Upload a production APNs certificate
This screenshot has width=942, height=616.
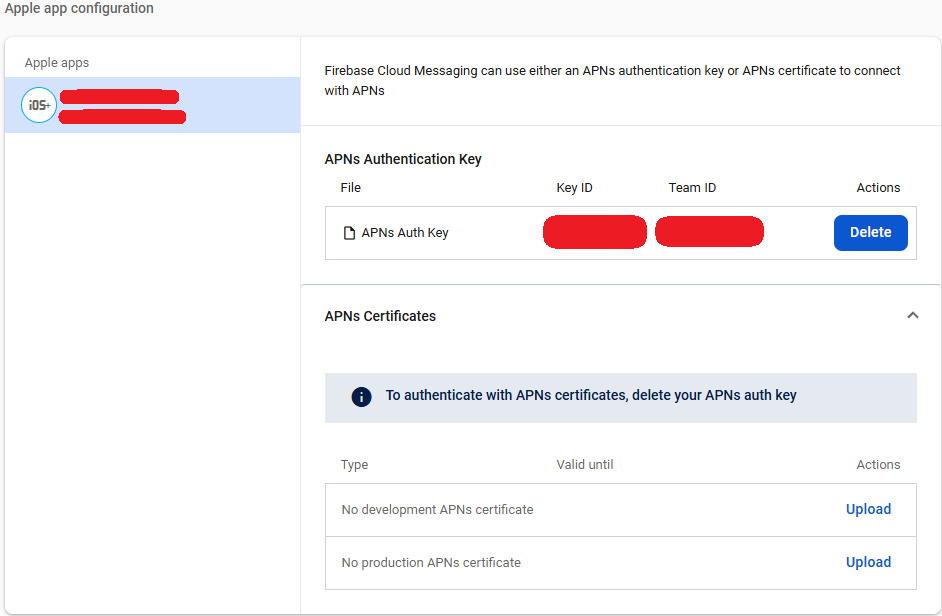[x=868, y=562]
